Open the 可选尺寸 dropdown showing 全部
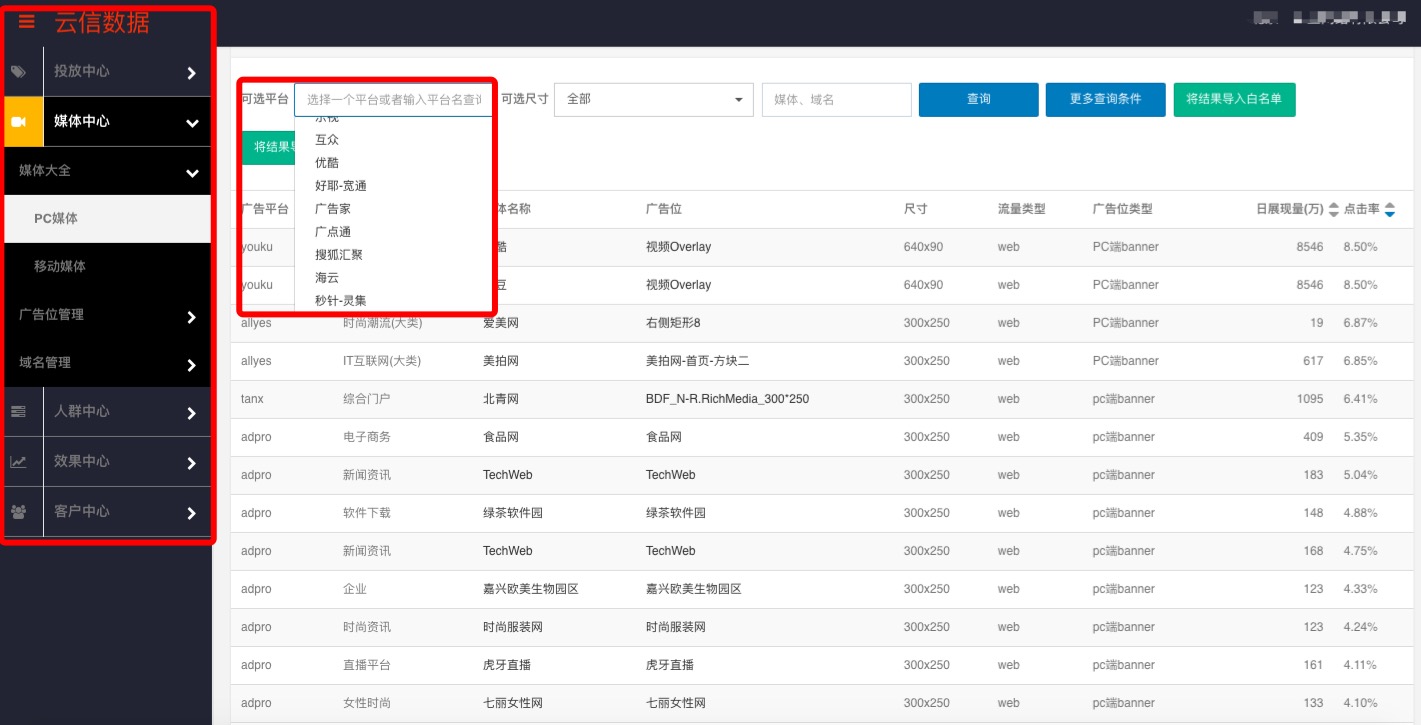Image resolution: width=1421 pixels, height=725 pixels. [x=653, y=99]
